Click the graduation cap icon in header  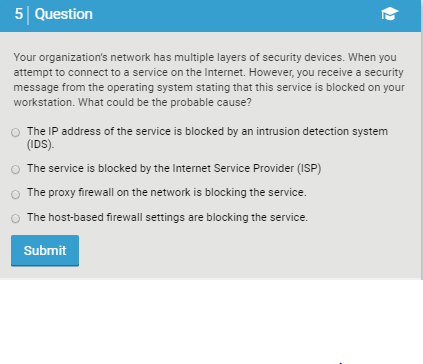390,14
